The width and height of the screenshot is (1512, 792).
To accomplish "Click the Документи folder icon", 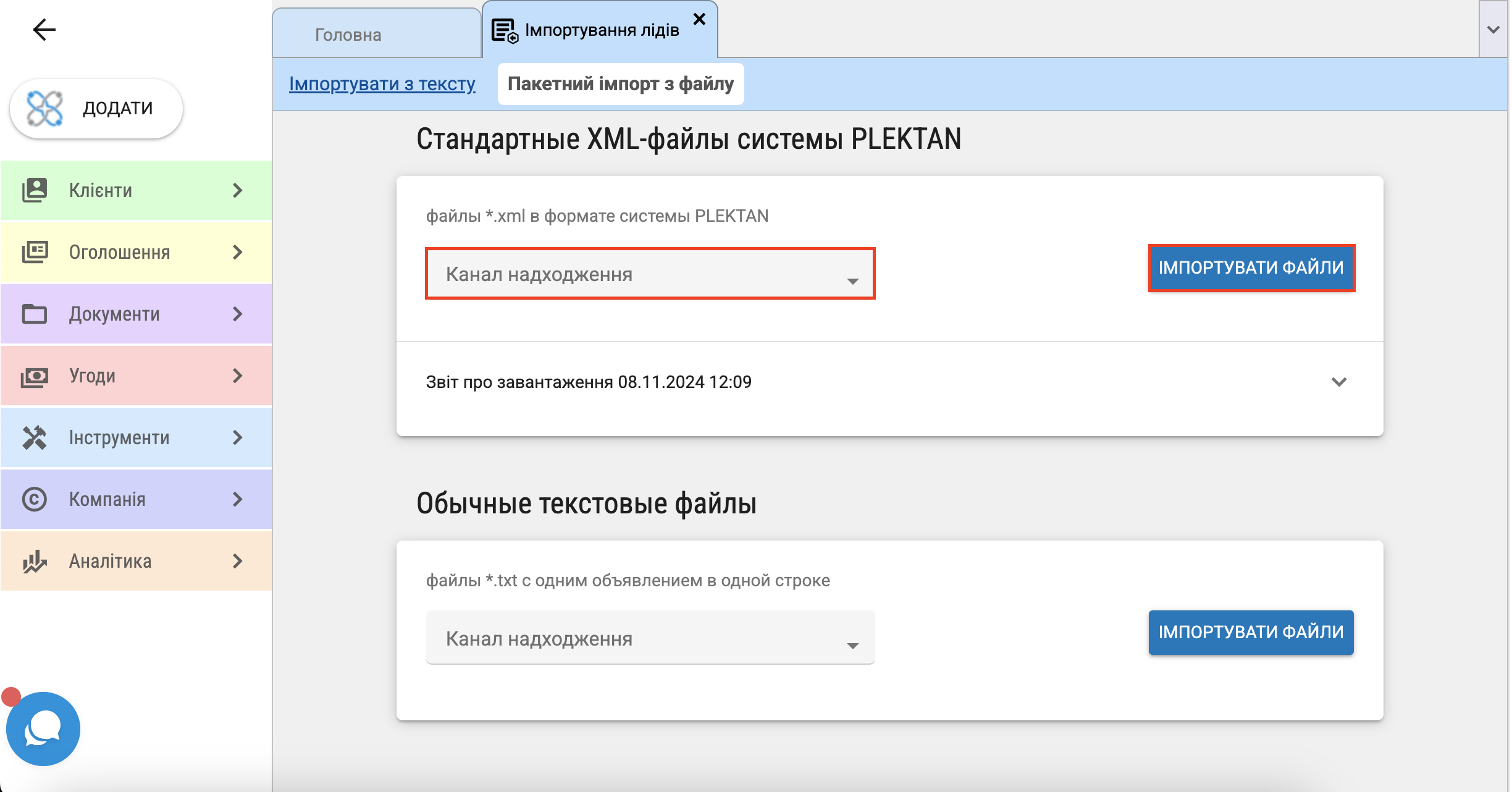I will 35,314.
